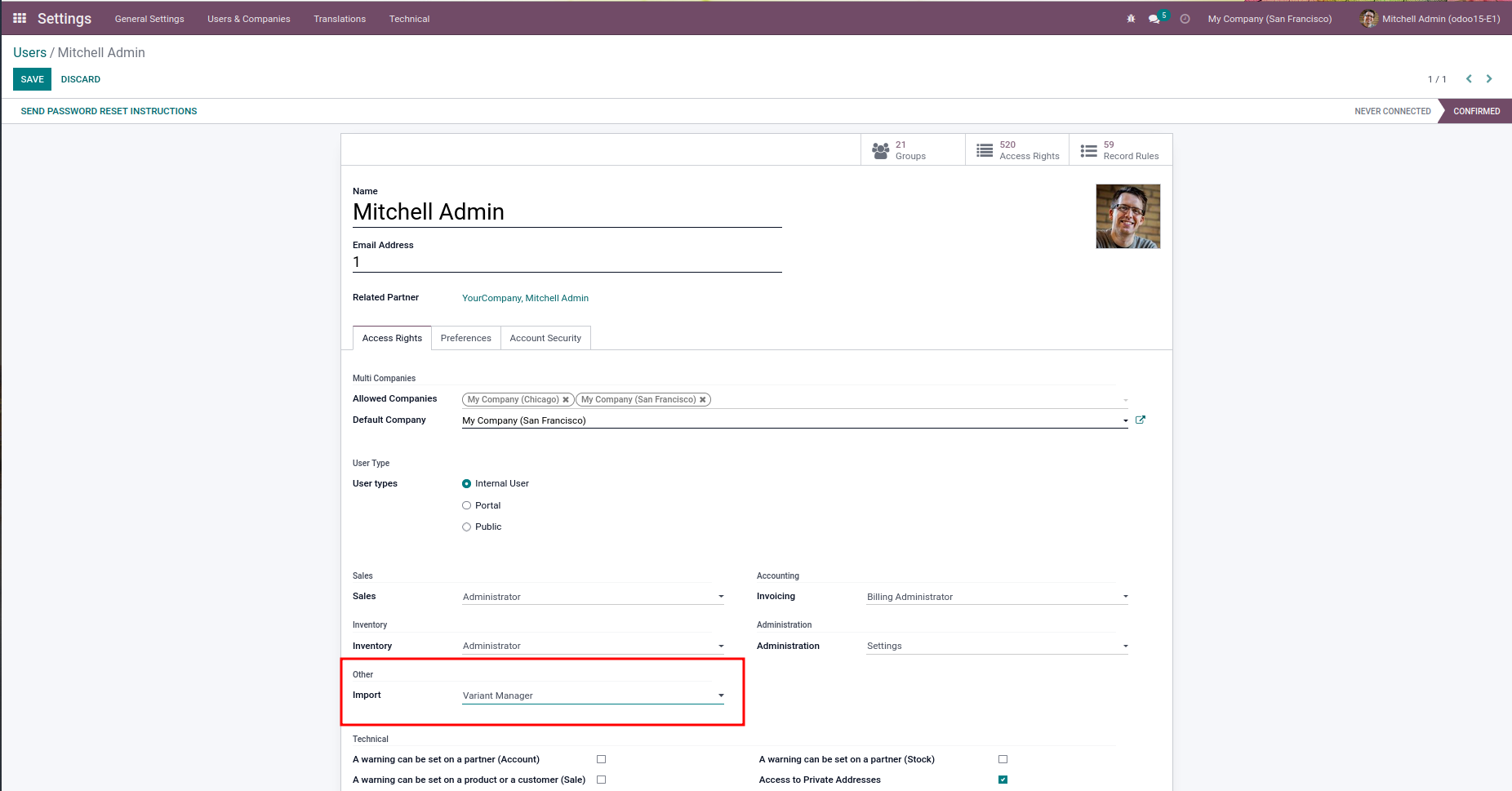Switch to the Preferences tab

click(466, 338)
